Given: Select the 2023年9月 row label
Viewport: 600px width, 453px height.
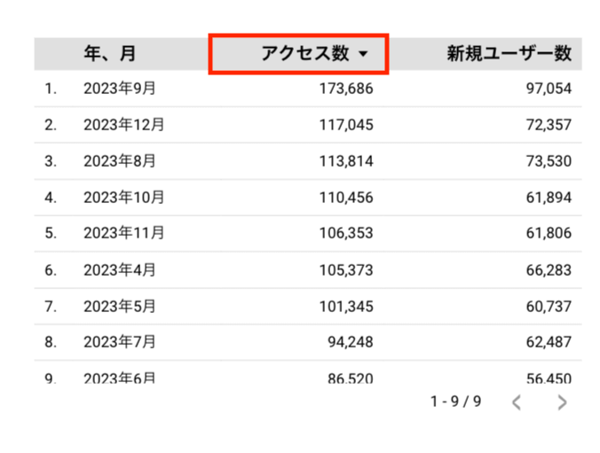Looking at the screenshot, I should click(119, 88).
